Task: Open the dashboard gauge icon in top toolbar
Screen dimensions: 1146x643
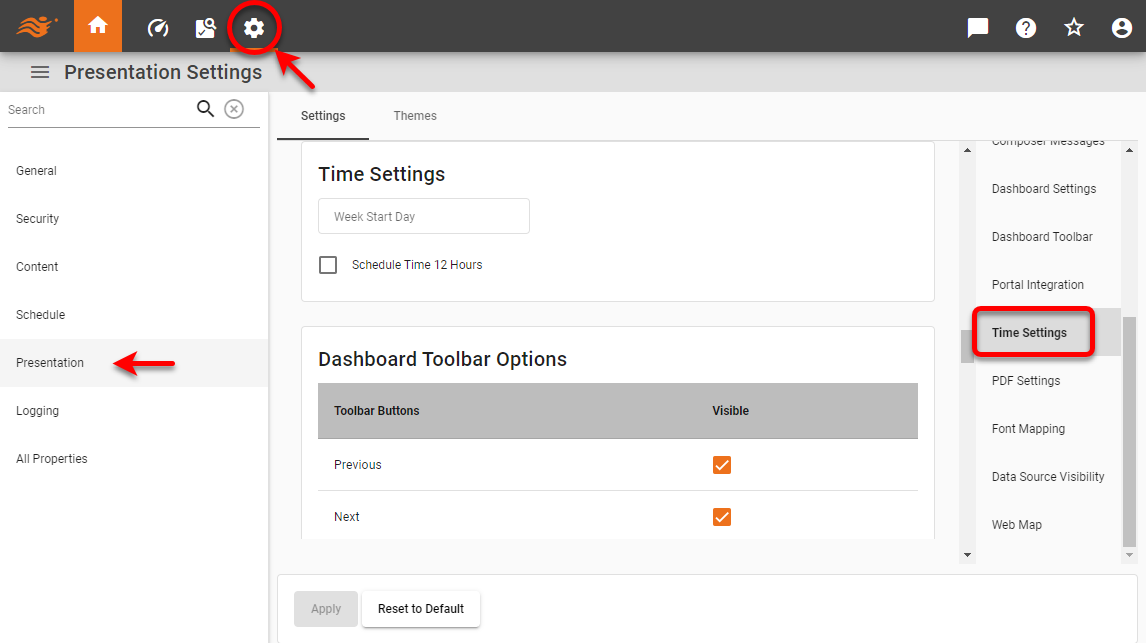Action: [x=157, y=27]
